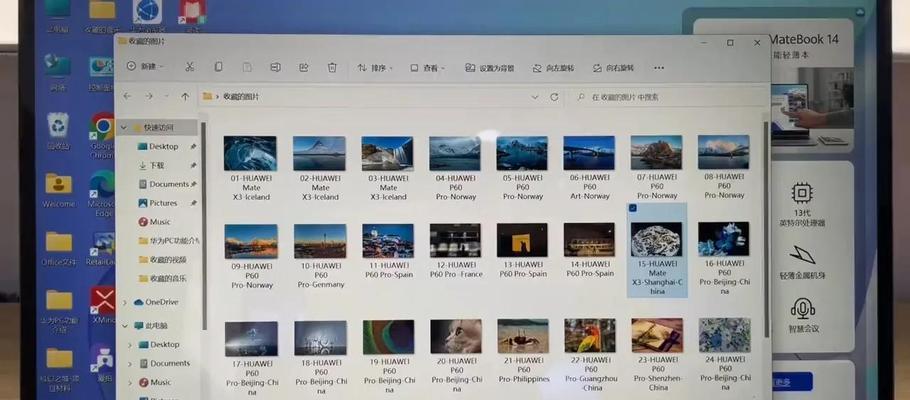
Task: Select Documents in quick access
Action: (x=164, y=184)
